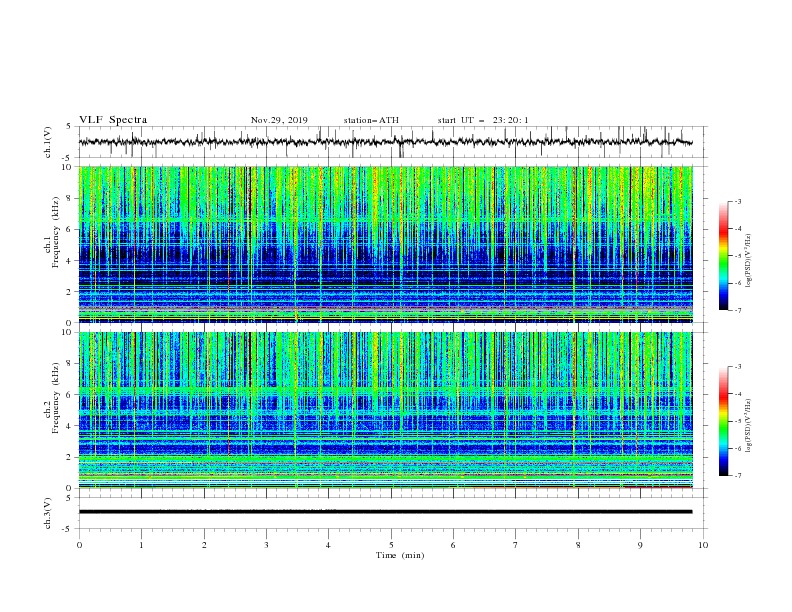Click the log(PSD) label beside ch.1 color bar
This screenshot has width=792, height=612.
point(749,261)
